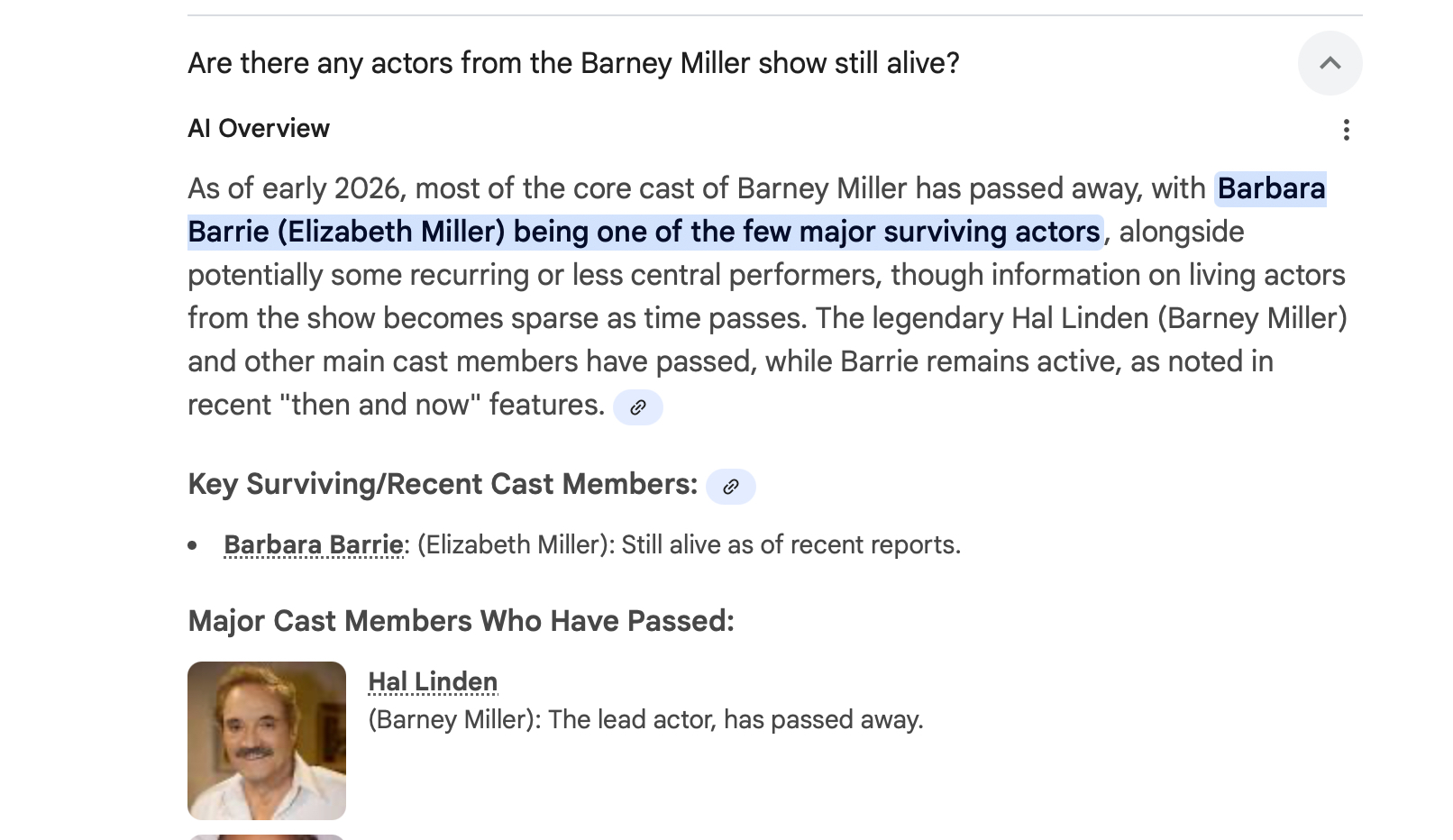Click the 'AI Overview' label
The height and width of the screenshot is (840, 1453).
[259, 129]
